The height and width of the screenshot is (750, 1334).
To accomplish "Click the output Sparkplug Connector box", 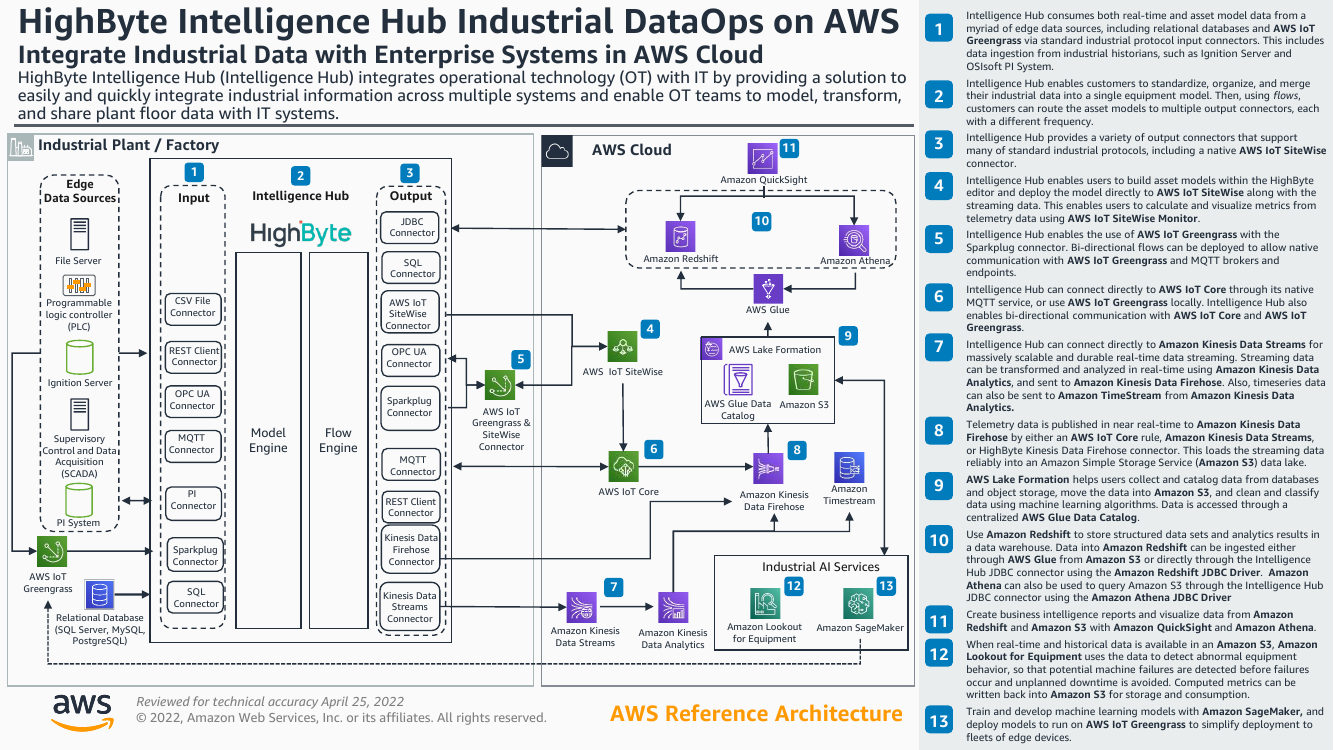I will pos(409,407).
